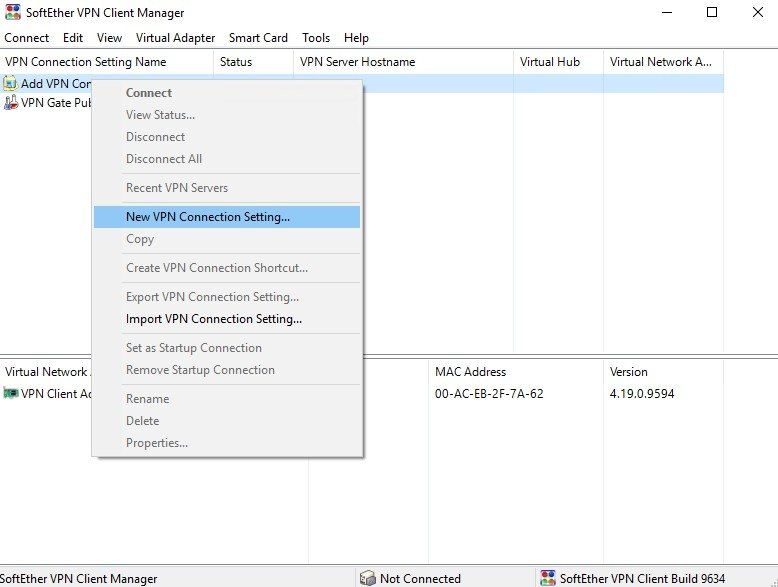Click the MAC Address column header
Viewport: 778px width, 587px height.
click(516, 372)
